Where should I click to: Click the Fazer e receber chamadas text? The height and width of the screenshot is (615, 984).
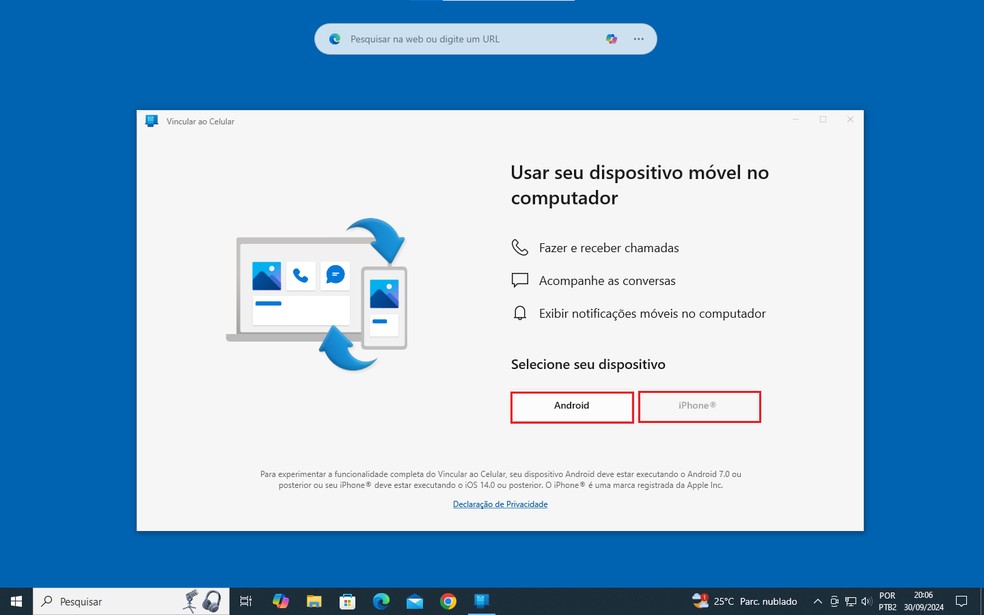point(609,248)
